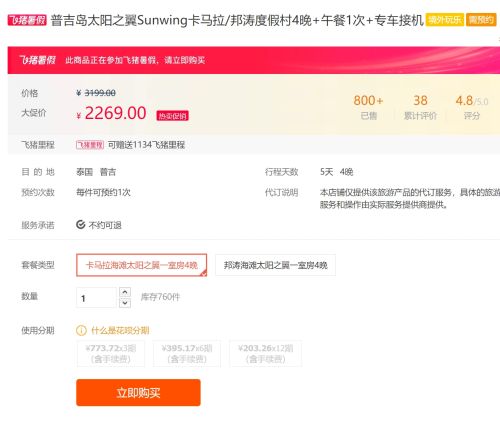Screen dimensions: 500x426
Task: Click the quantity input field
Action: [x=96, y=297]
